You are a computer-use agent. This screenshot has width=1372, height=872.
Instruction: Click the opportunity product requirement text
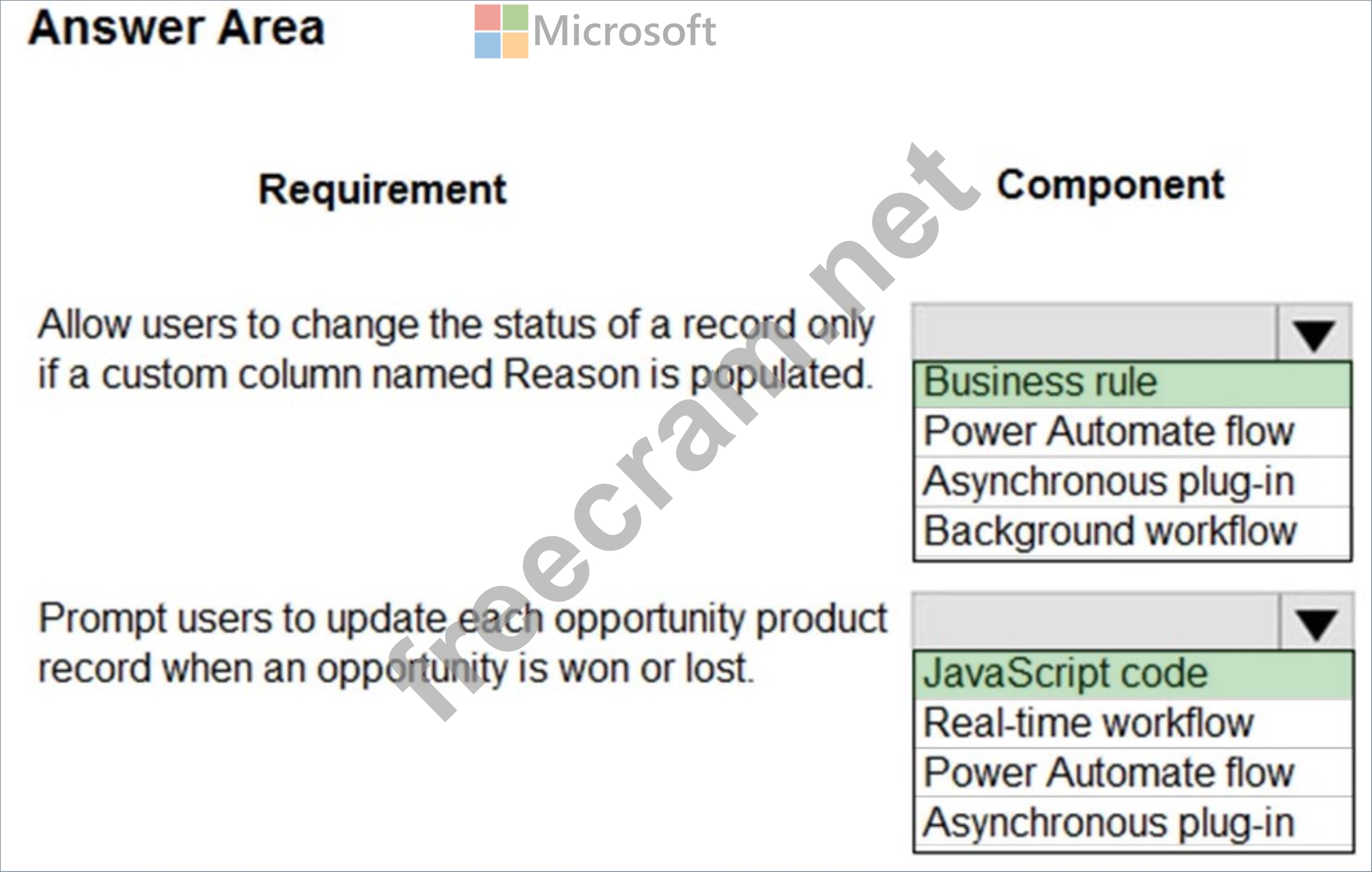pos(462,643)
